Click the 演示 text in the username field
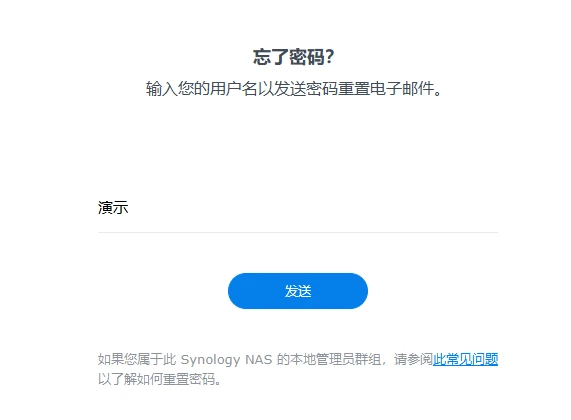The height and width of the screenshot is (420, 571). pyautogui.click(x=113, y=208)
